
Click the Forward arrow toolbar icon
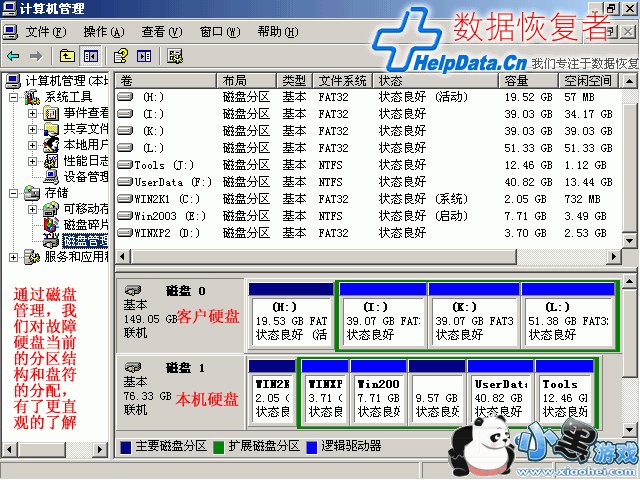(36, 56)
